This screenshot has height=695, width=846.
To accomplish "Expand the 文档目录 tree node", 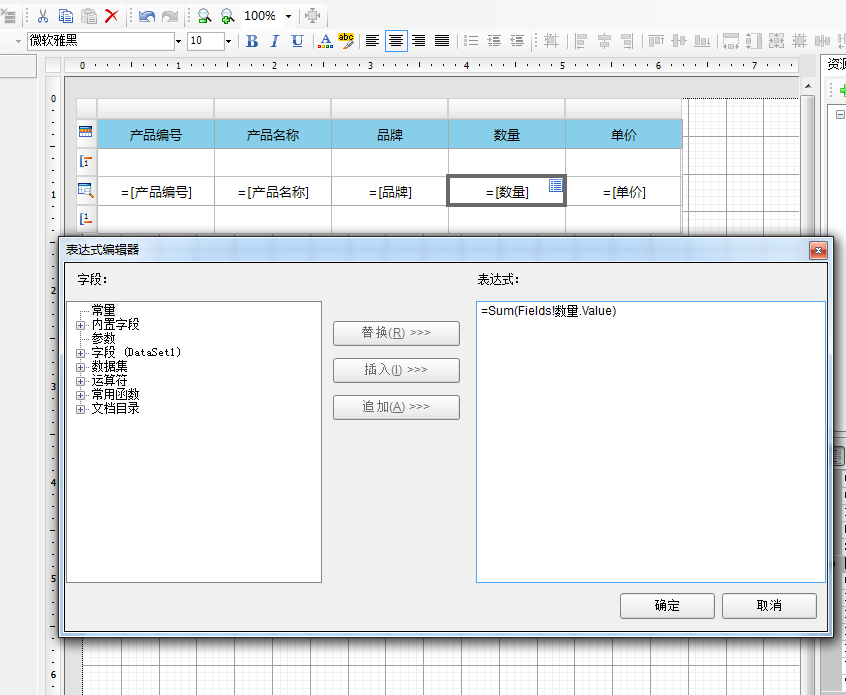I will 80,410.
